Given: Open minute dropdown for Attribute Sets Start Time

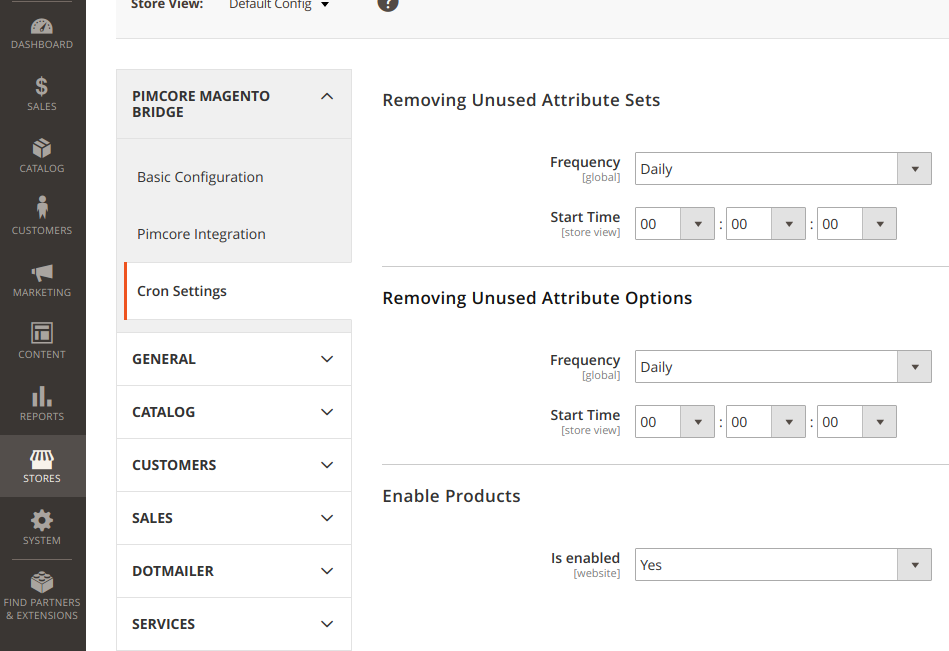Looking at the screenshot, I should [766, 224].
